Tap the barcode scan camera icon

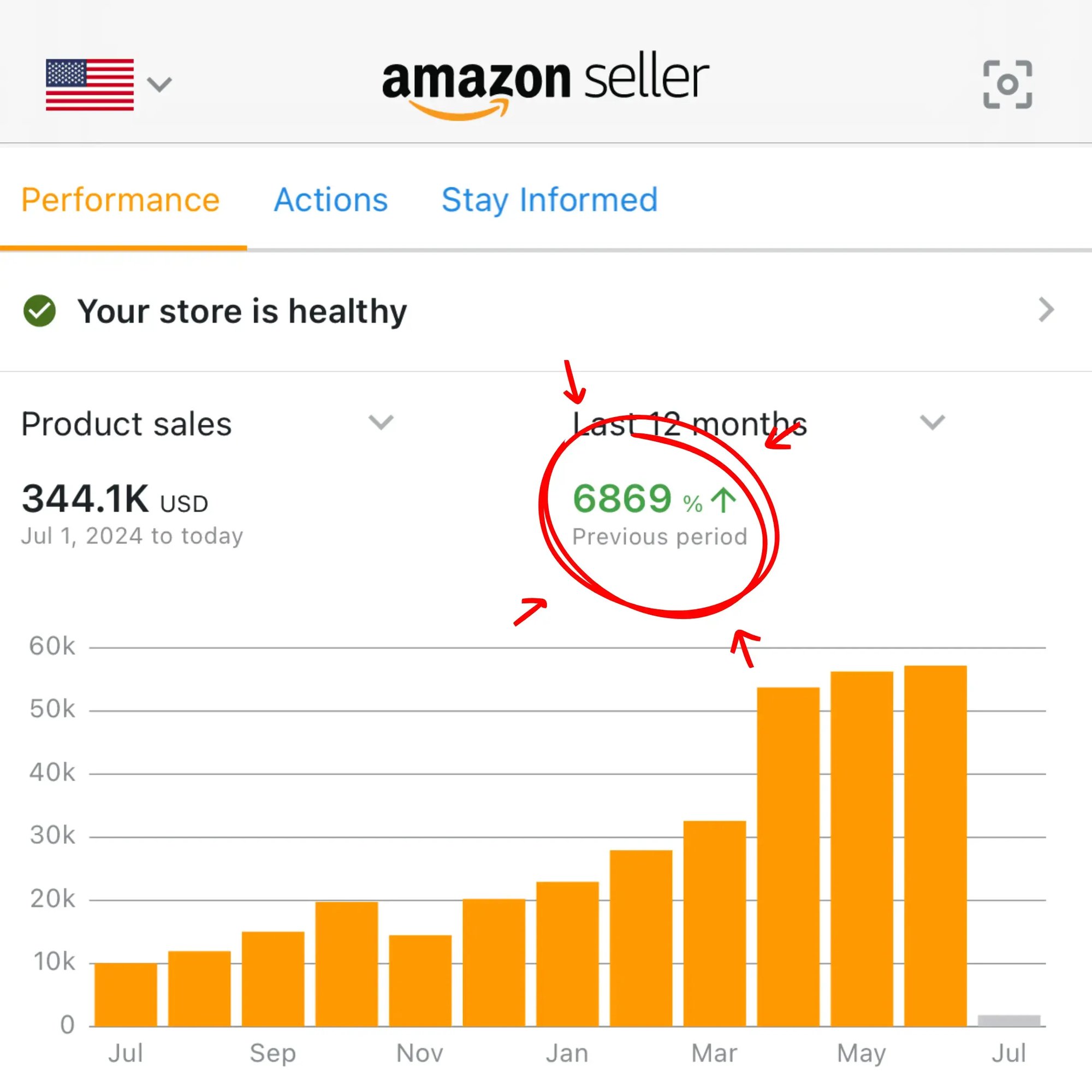click(1007, 84)
